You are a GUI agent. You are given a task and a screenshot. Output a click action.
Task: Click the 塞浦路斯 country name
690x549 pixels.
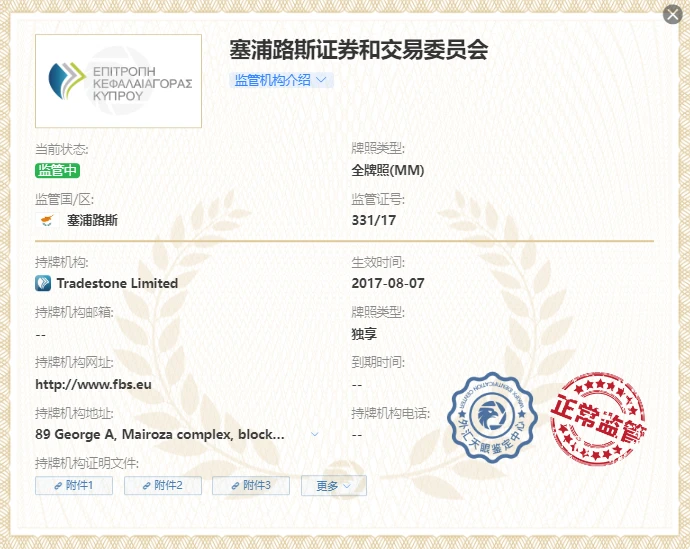tap(92, 220)
